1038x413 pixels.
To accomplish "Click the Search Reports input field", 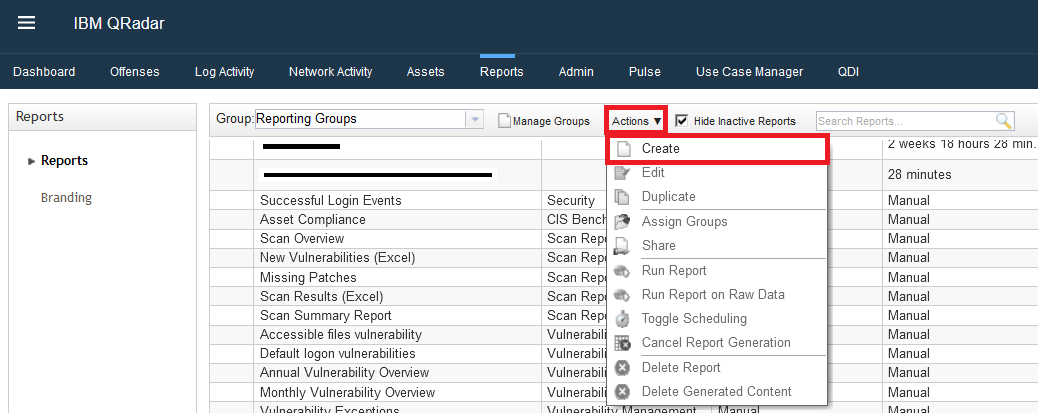I will point(906,121).
